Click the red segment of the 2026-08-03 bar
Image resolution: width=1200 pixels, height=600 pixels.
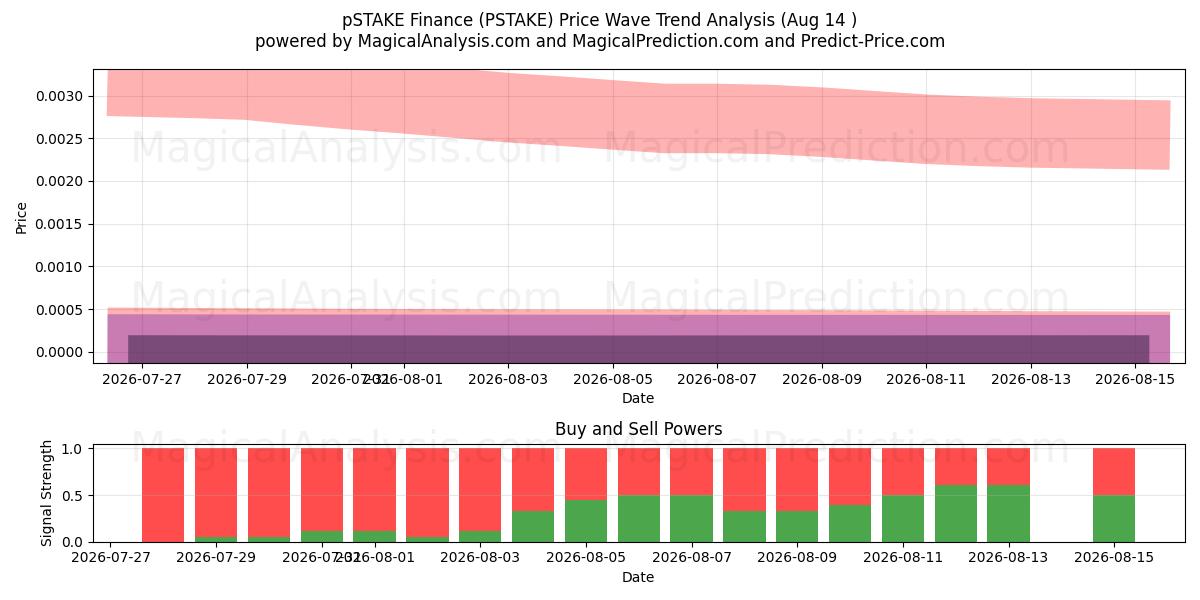(x=480, y=489)
